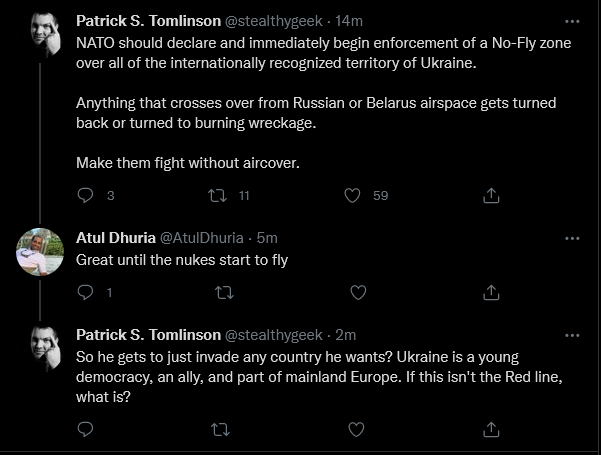Reply to the 'Red line' tweet

(85, 429)
